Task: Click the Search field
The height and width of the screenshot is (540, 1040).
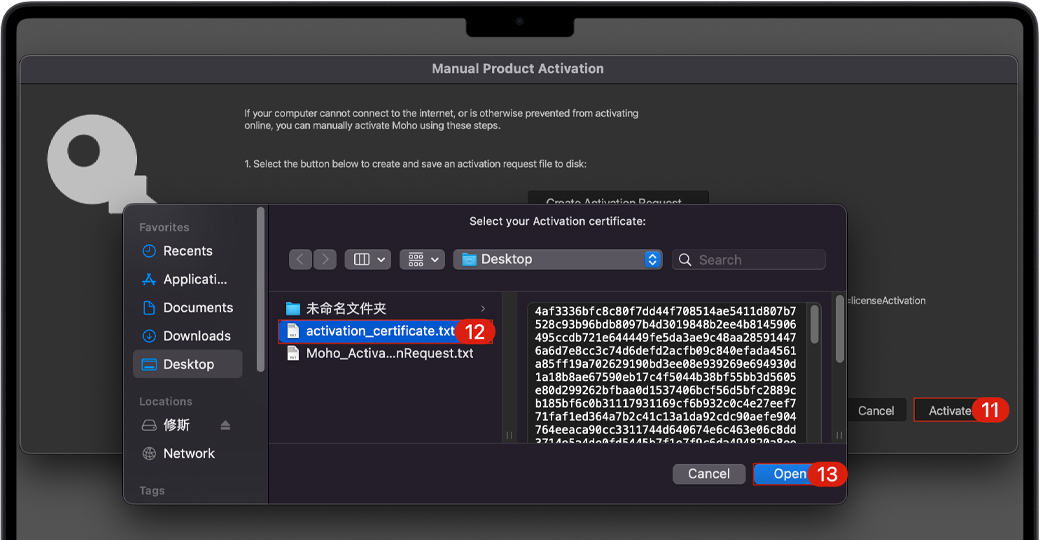Action: click(x=749, y=259)
